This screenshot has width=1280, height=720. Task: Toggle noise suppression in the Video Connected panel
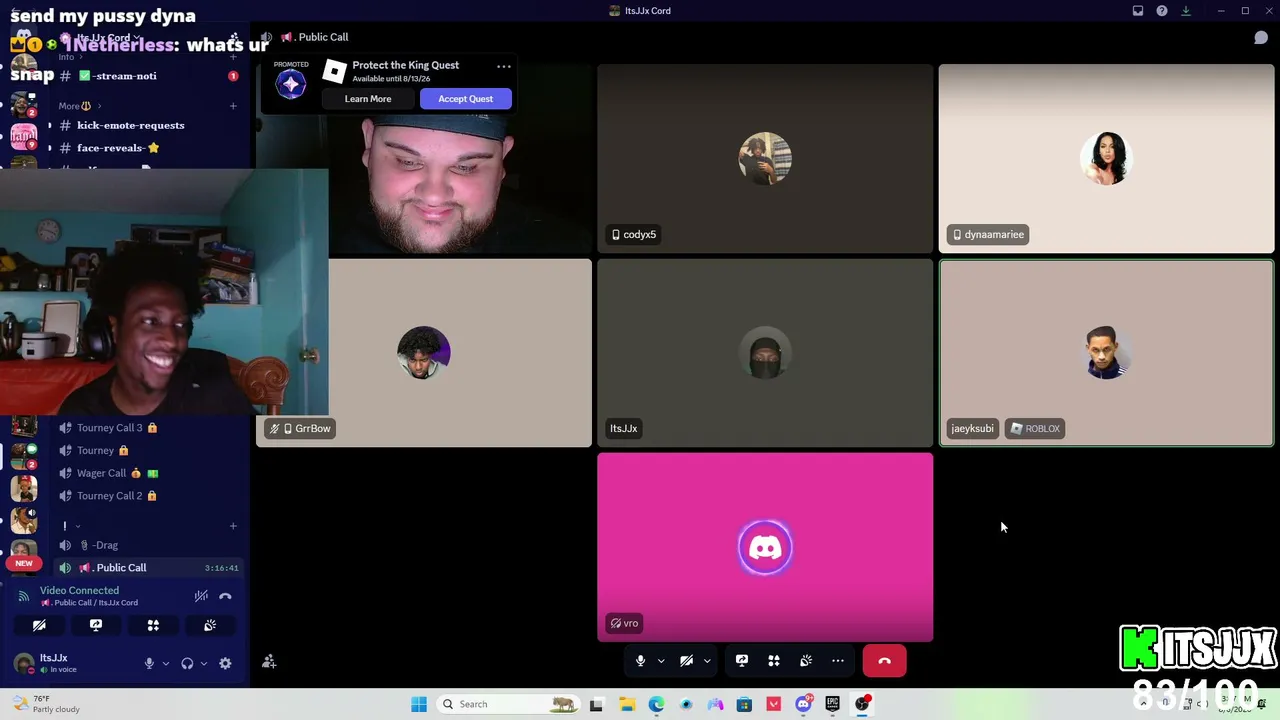(201, 596)
